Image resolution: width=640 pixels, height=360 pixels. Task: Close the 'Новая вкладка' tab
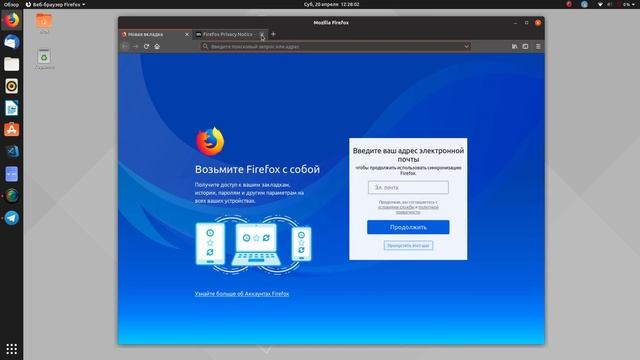pyautogui.click(x=187, y=34)
